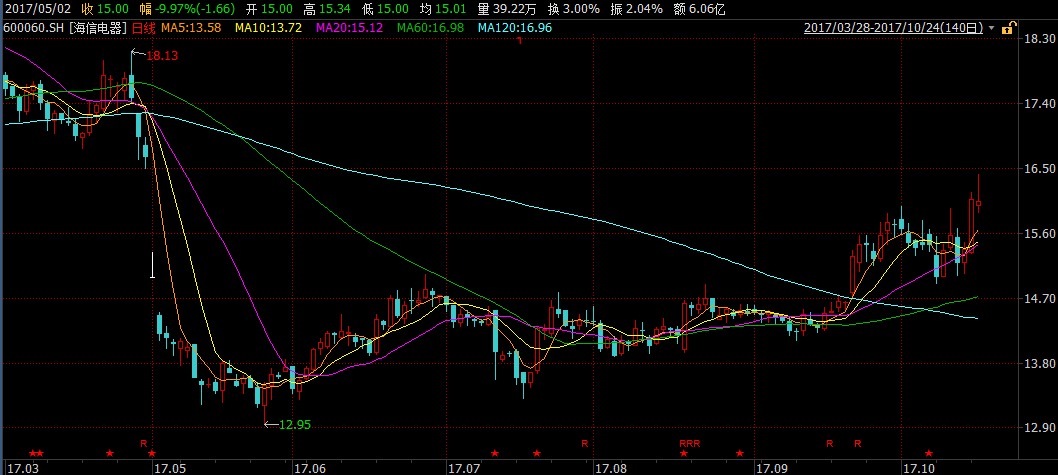1058x475 pixels.
Task: Click the 量 39.22万 volume value
Action: [507, 9]
